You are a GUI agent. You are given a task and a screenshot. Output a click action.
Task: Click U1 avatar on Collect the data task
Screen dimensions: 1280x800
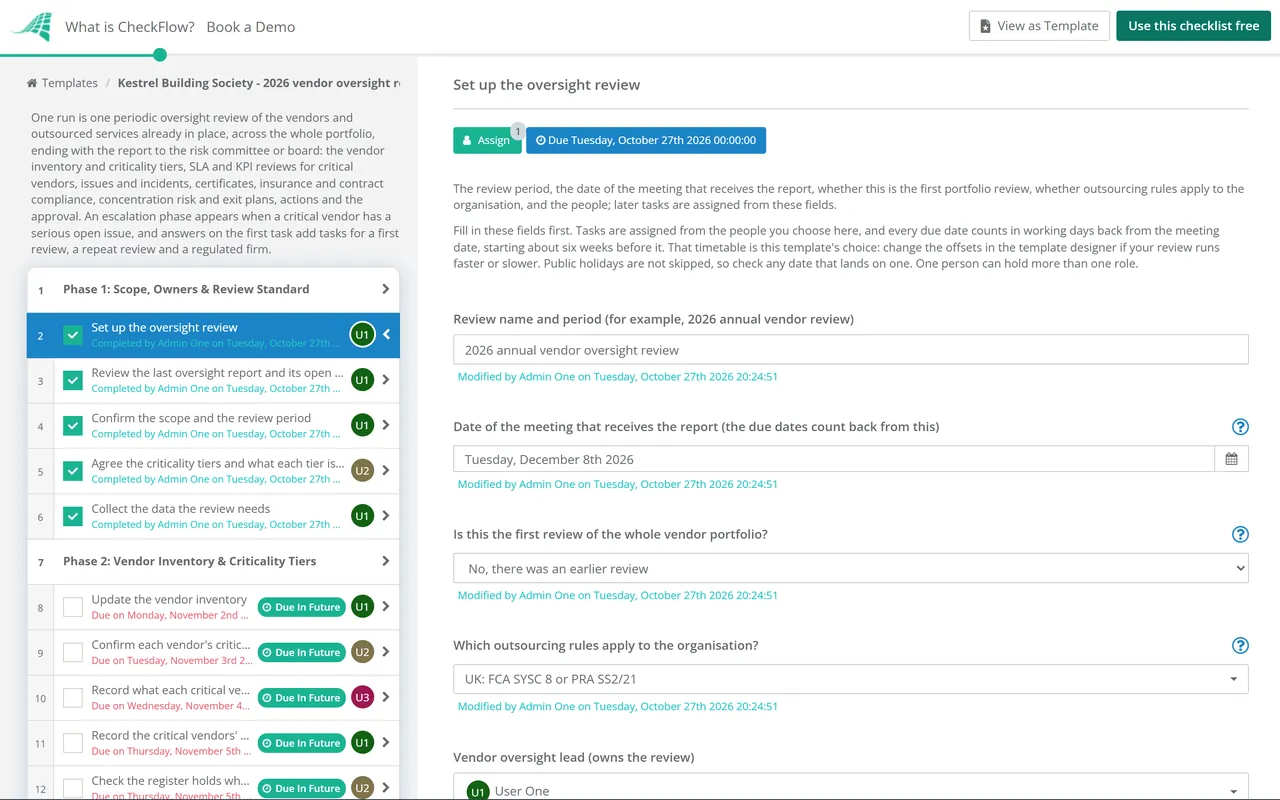click(x=362, y=516)
